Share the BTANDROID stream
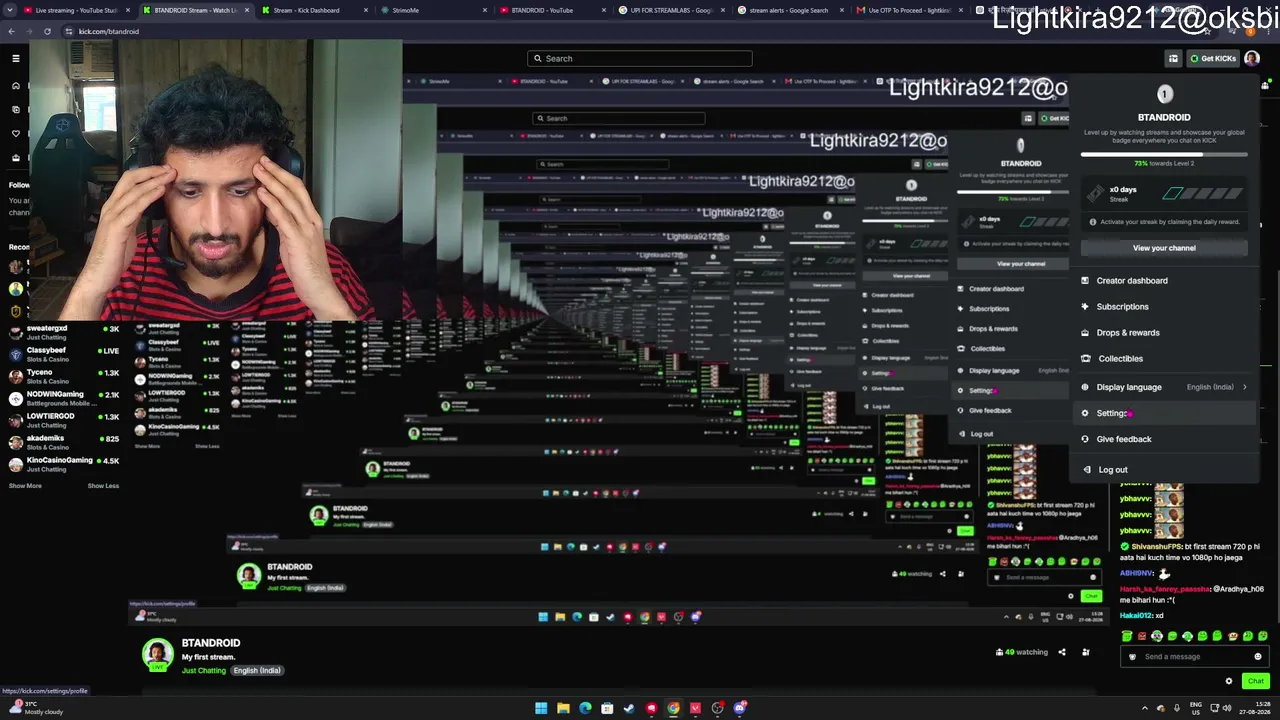This screenshot has height=720, width=1280. [1062, 652]
